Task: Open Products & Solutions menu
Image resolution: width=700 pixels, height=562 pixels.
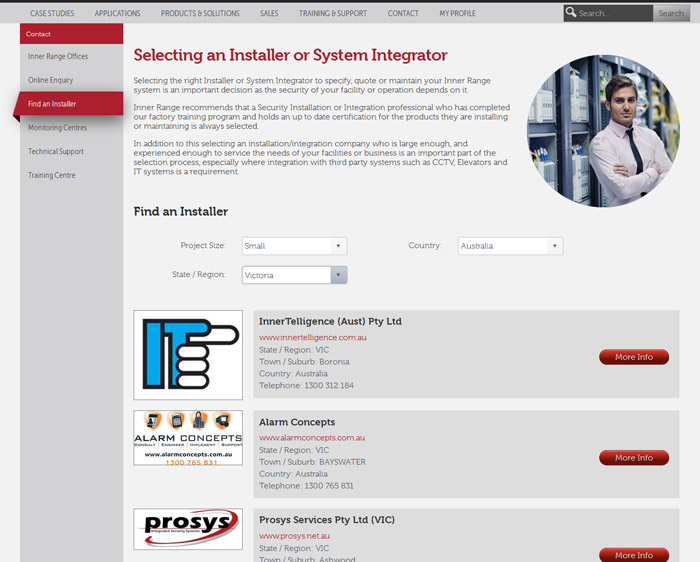Action: (x=200, y=13)
